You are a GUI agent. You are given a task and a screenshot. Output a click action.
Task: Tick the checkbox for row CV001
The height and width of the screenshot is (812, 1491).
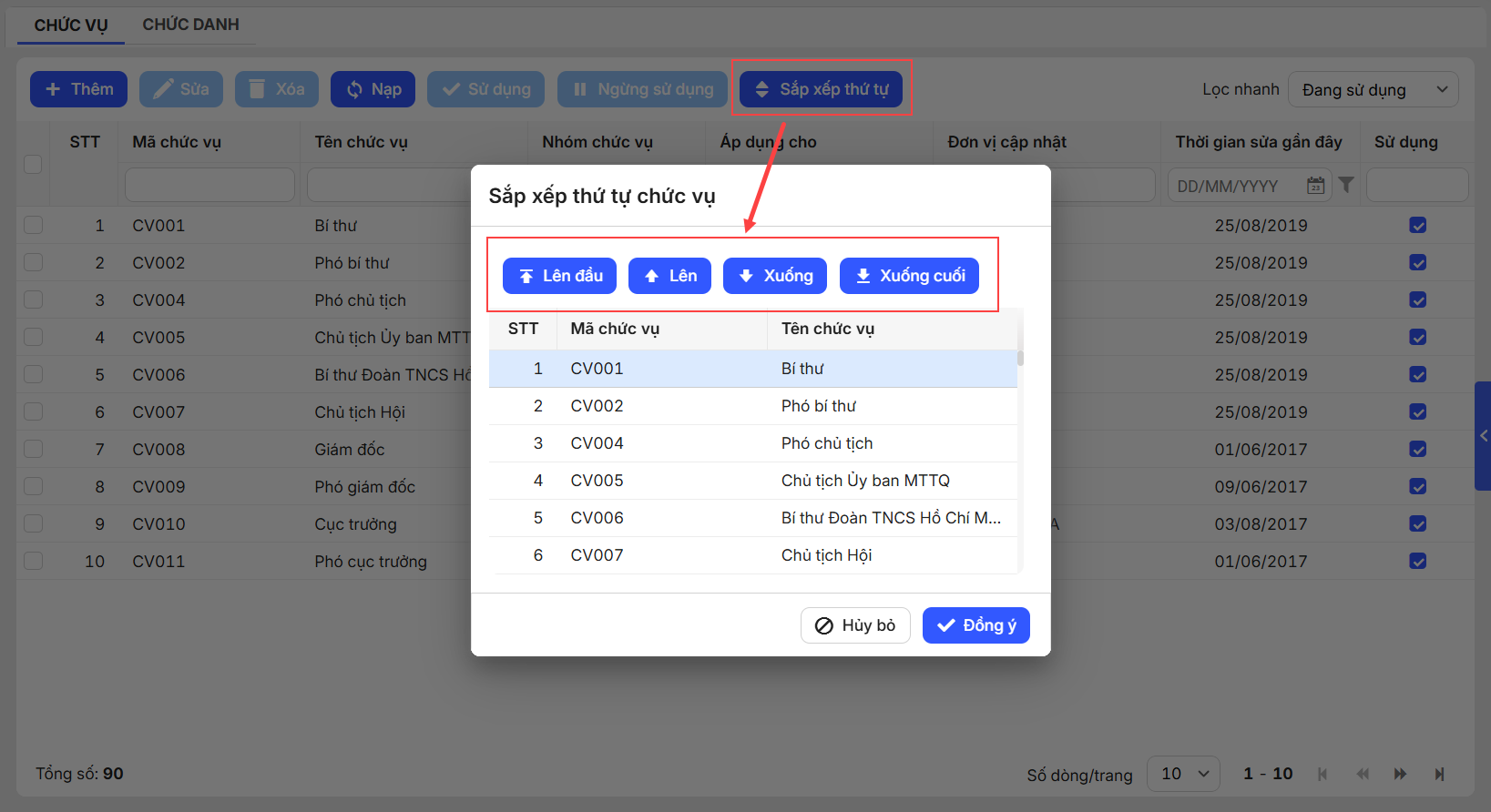pos(34,225)
